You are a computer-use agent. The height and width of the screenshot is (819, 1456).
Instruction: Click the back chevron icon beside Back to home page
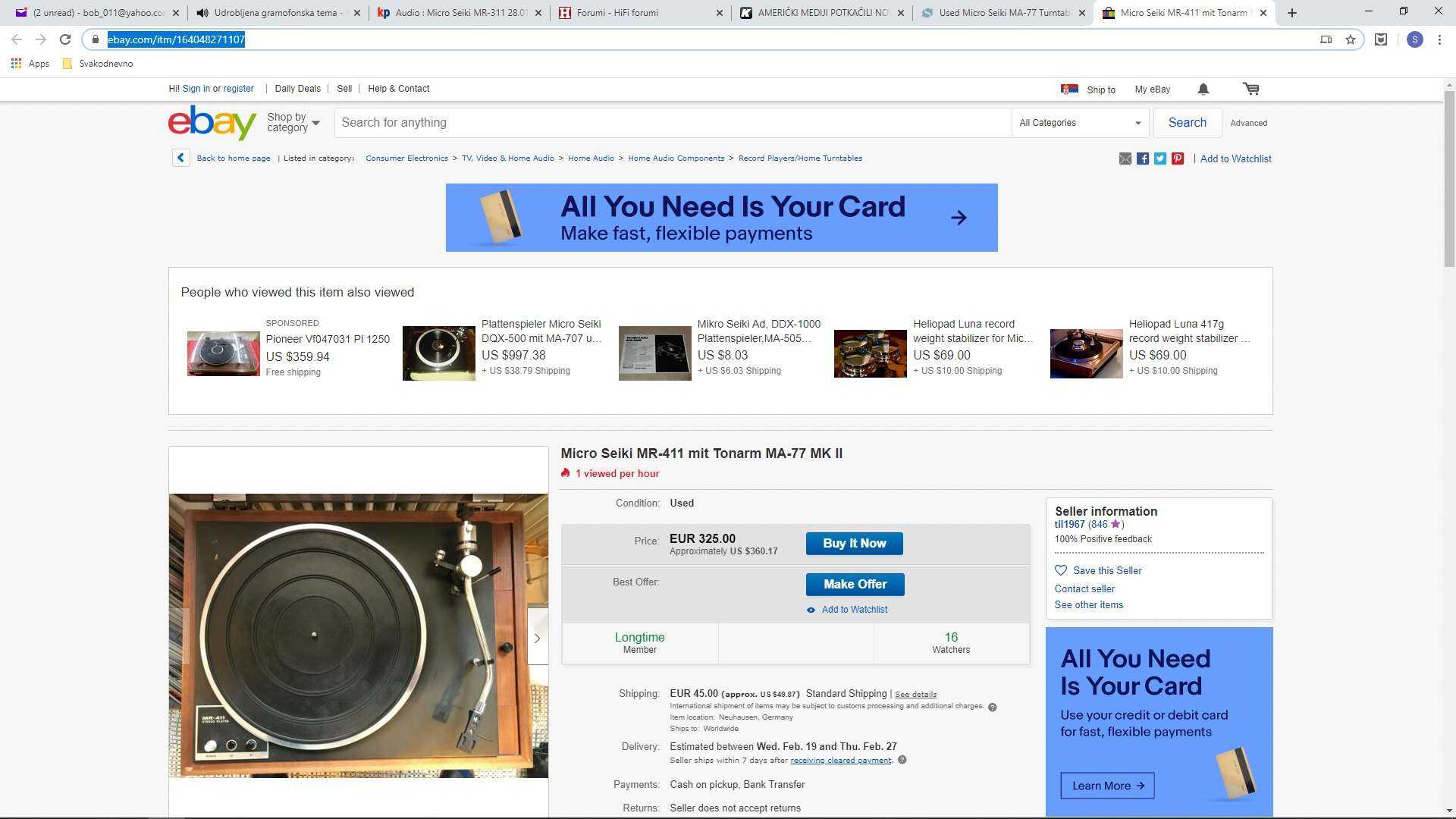tap(180, 158)
